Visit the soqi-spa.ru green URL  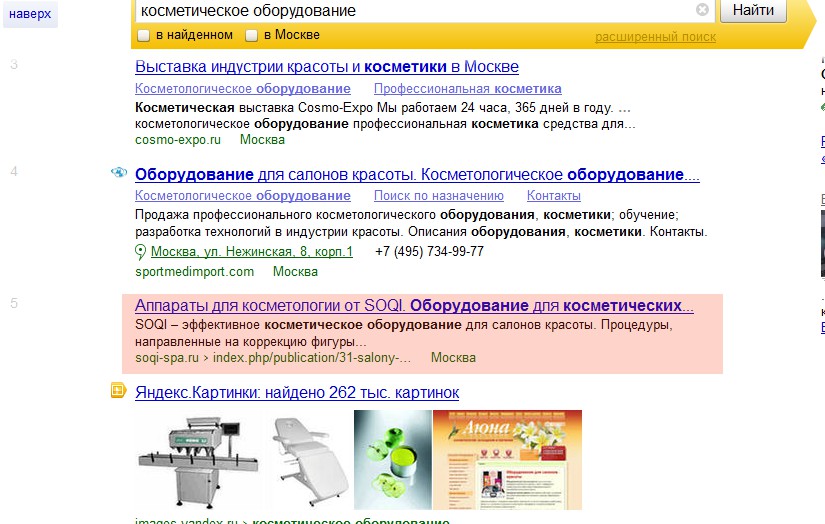point(273,358)
